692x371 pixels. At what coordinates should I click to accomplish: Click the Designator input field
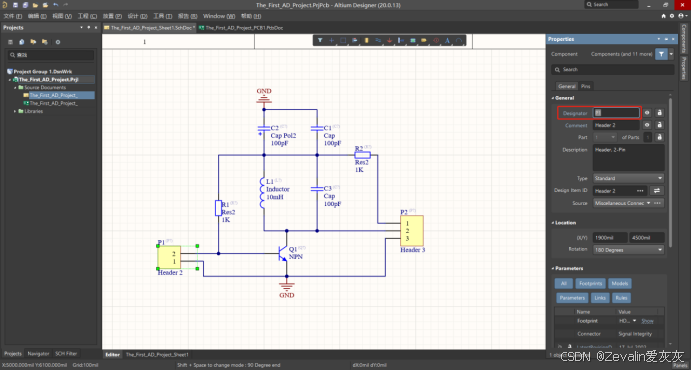616,113
